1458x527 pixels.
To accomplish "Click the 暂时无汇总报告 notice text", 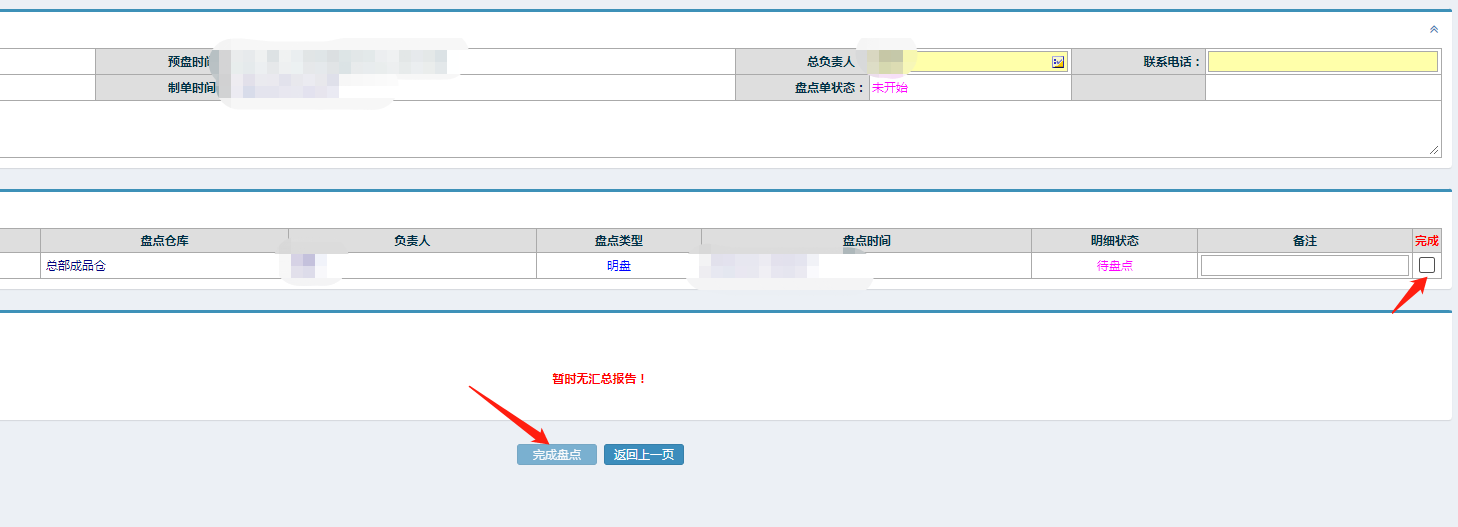I will click(x=599, y=379).
